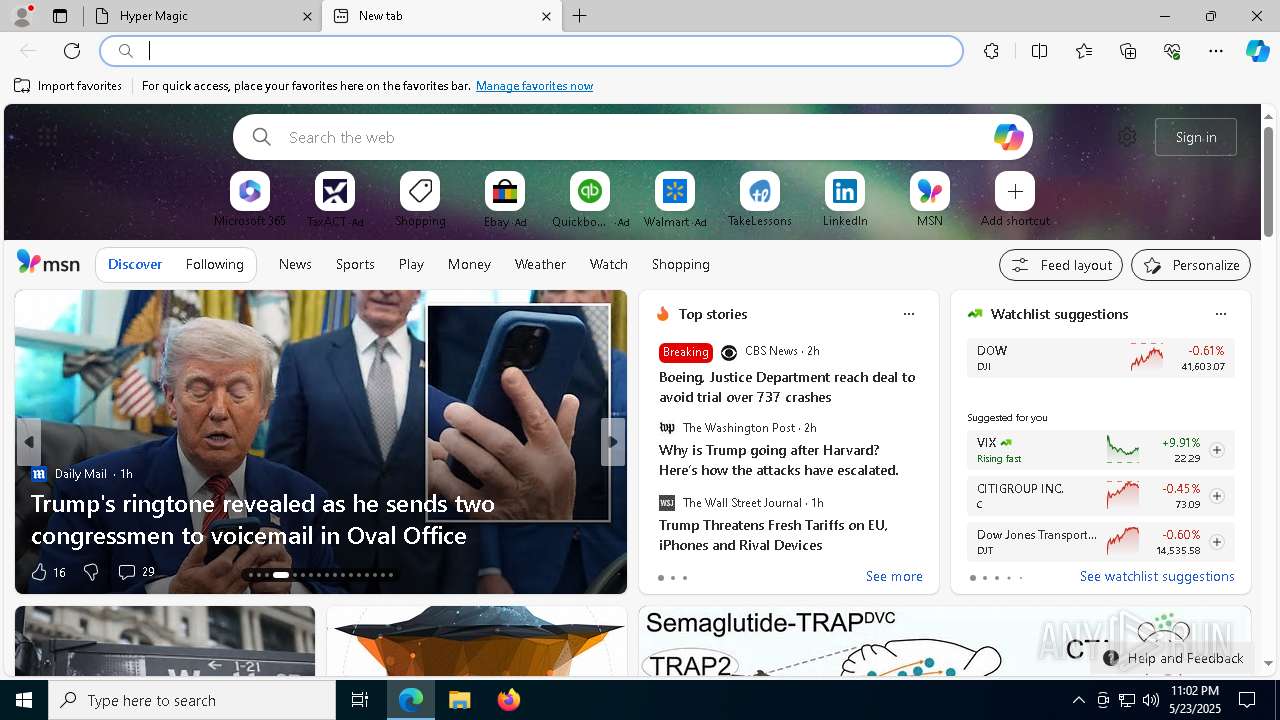This screenshot has height=720, width=1280.
Task: Toggle split screen icon in toolbar
Action: point(1039,51)
